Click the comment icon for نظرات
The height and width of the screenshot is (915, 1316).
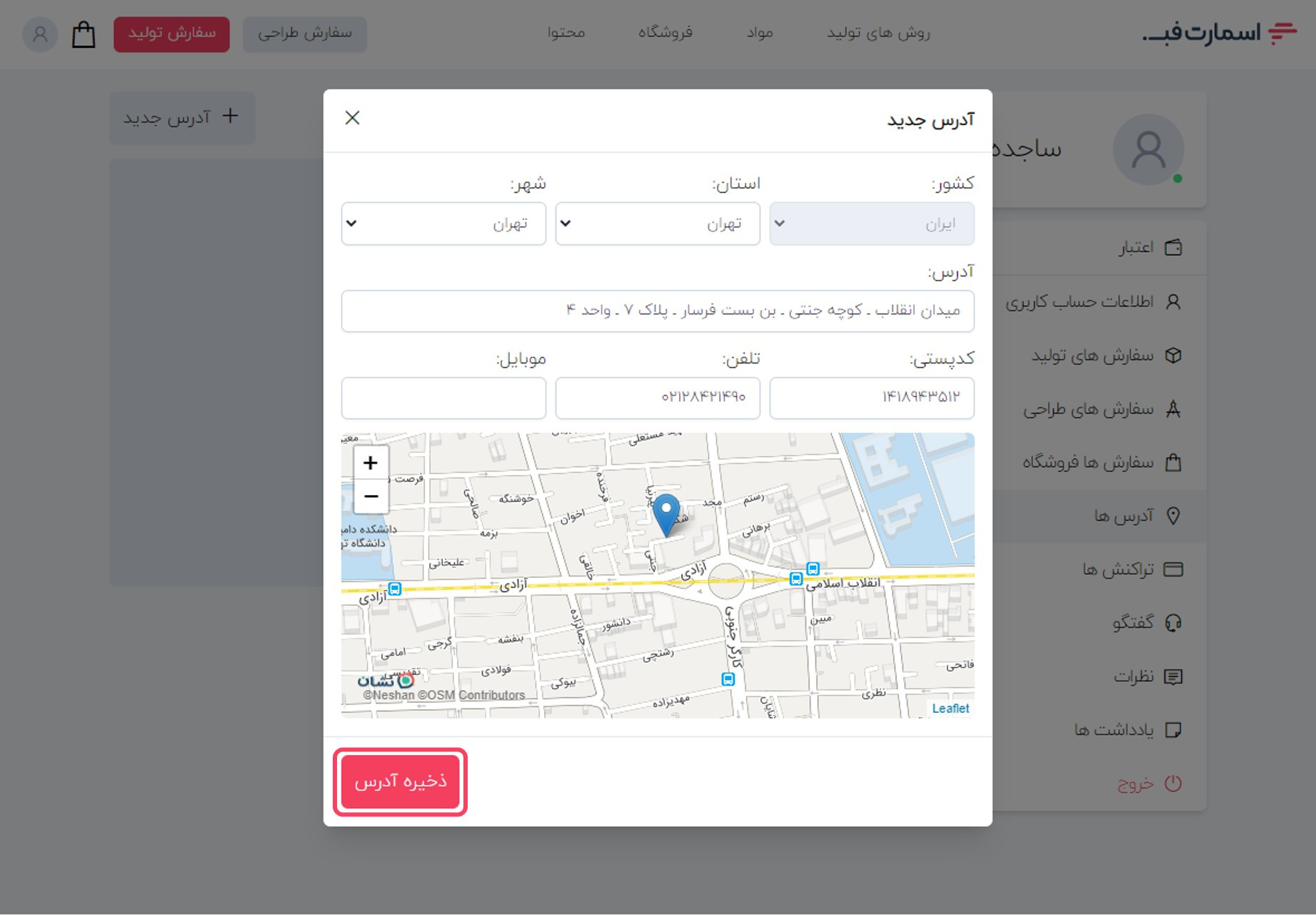click(1173, 676)
